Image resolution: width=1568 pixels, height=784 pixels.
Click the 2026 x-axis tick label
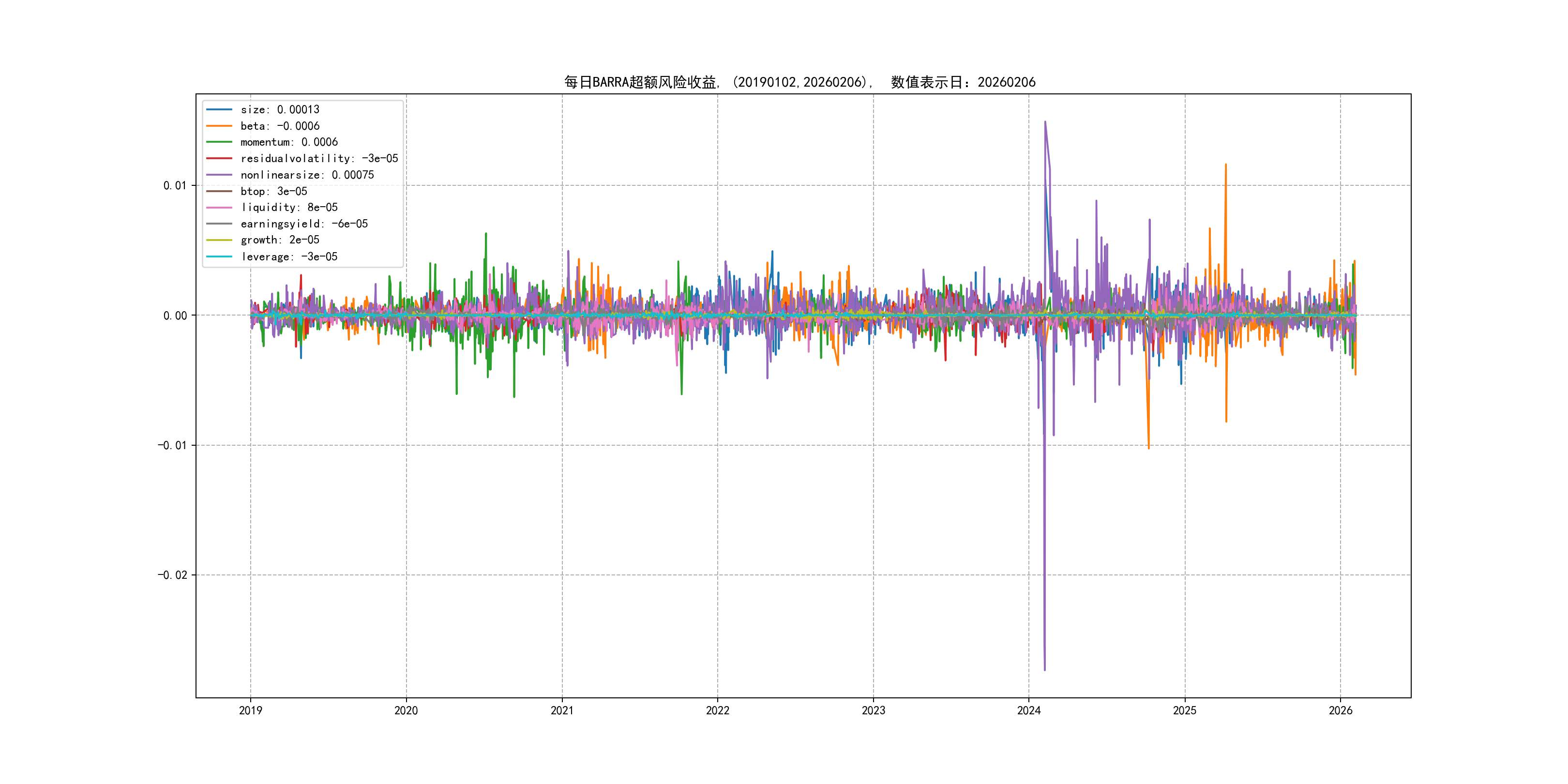pos(1340,710)
